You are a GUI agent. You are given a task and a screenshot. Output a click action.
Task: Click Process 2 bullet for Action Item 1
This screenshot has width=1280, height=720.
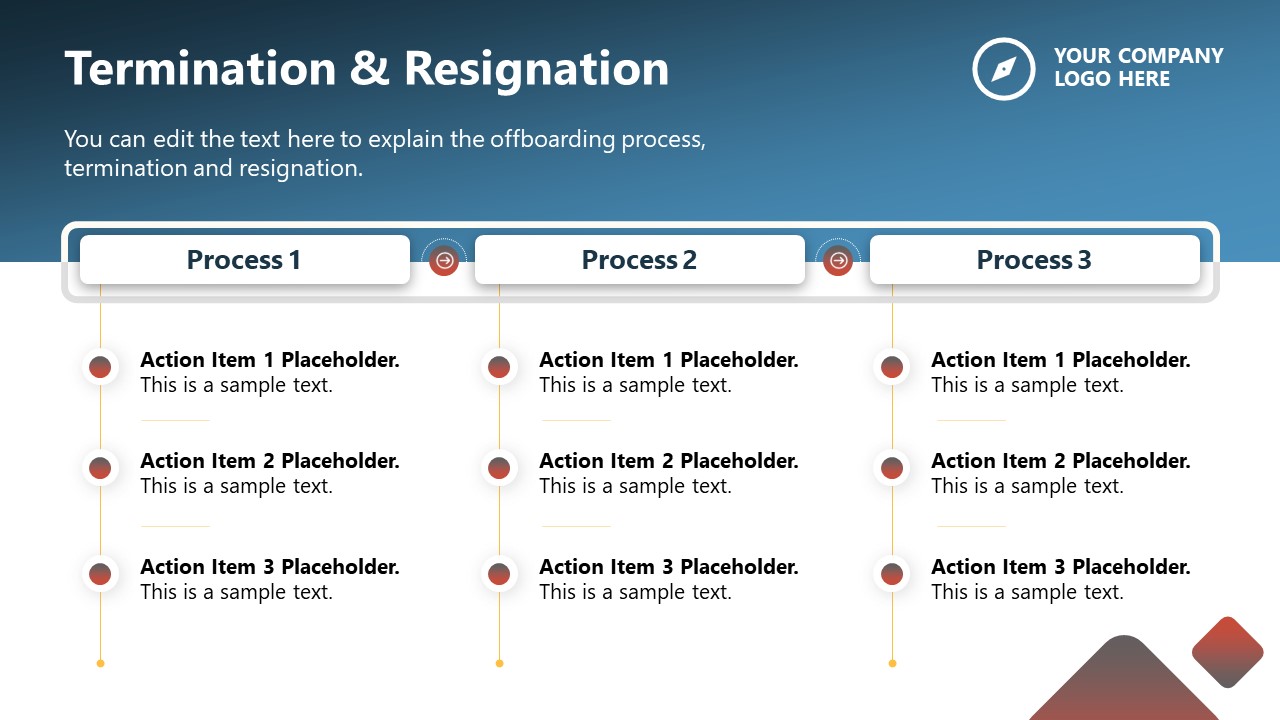pyautogui.click(x=499, y=367)
